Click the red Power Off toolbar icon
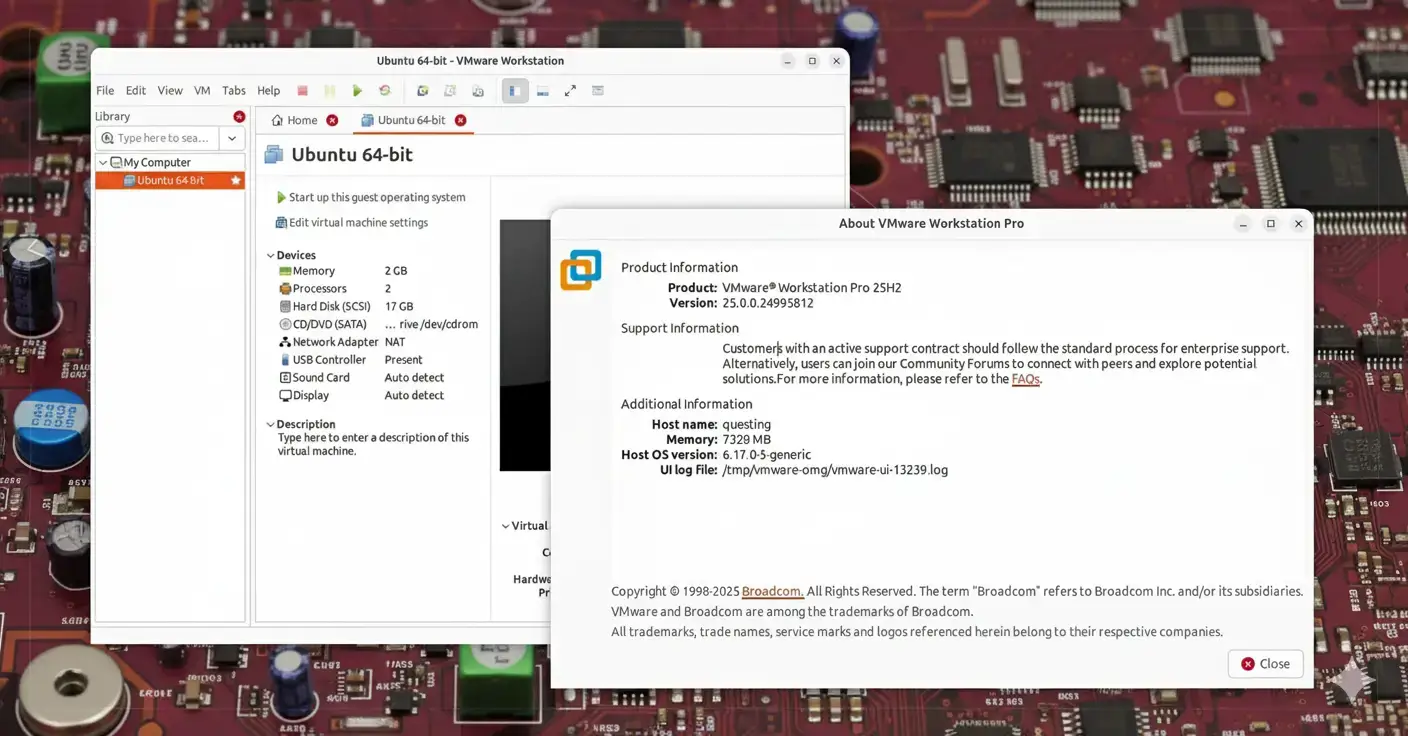The height and width of the screenshot is (736, 1408). [302, 91]
